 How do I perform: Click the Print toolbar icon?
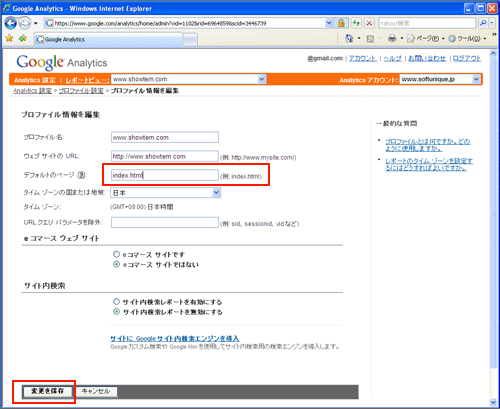click(x=392, y=39)
